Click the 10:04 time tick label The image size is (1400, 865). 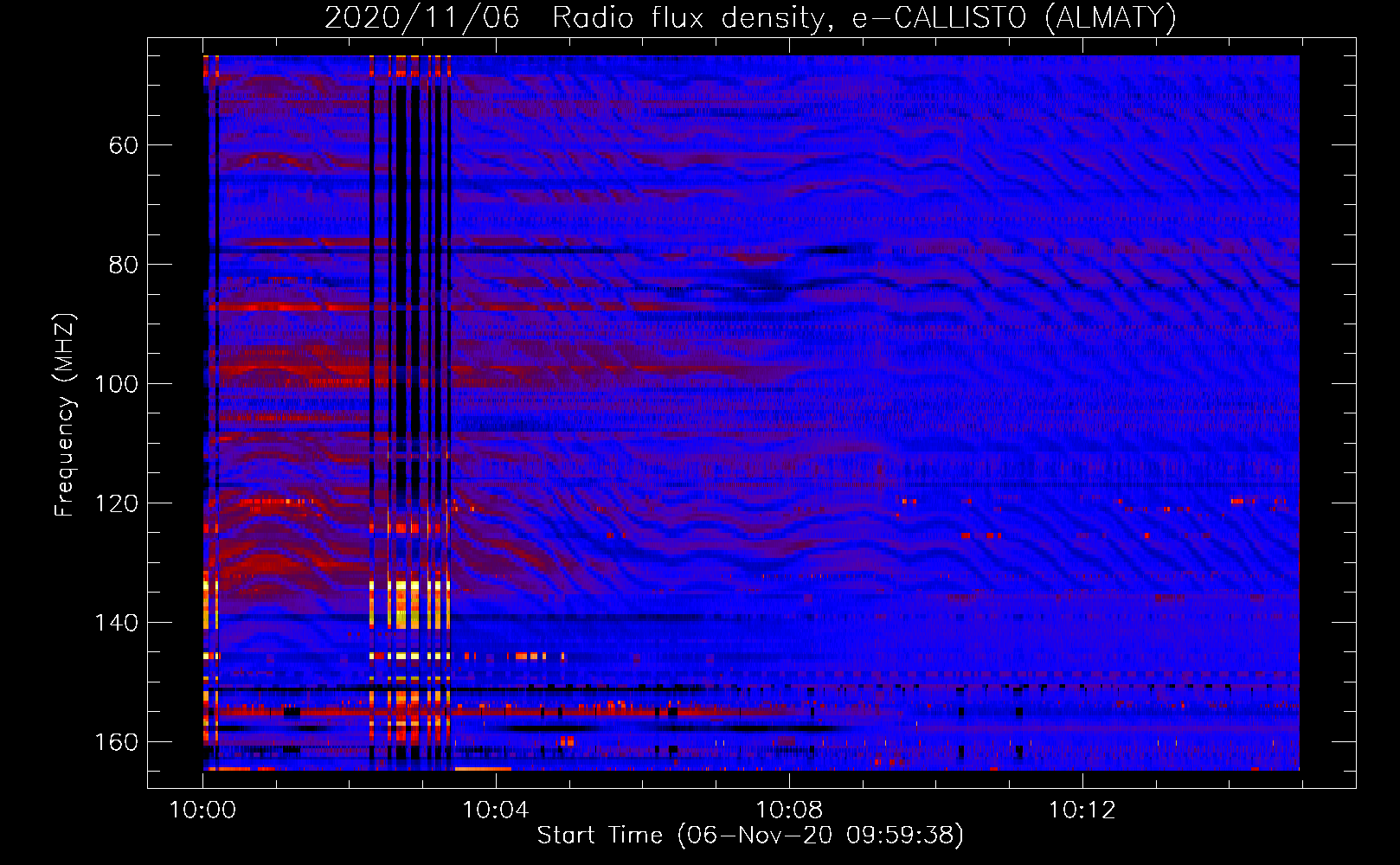tap(496, 811)
